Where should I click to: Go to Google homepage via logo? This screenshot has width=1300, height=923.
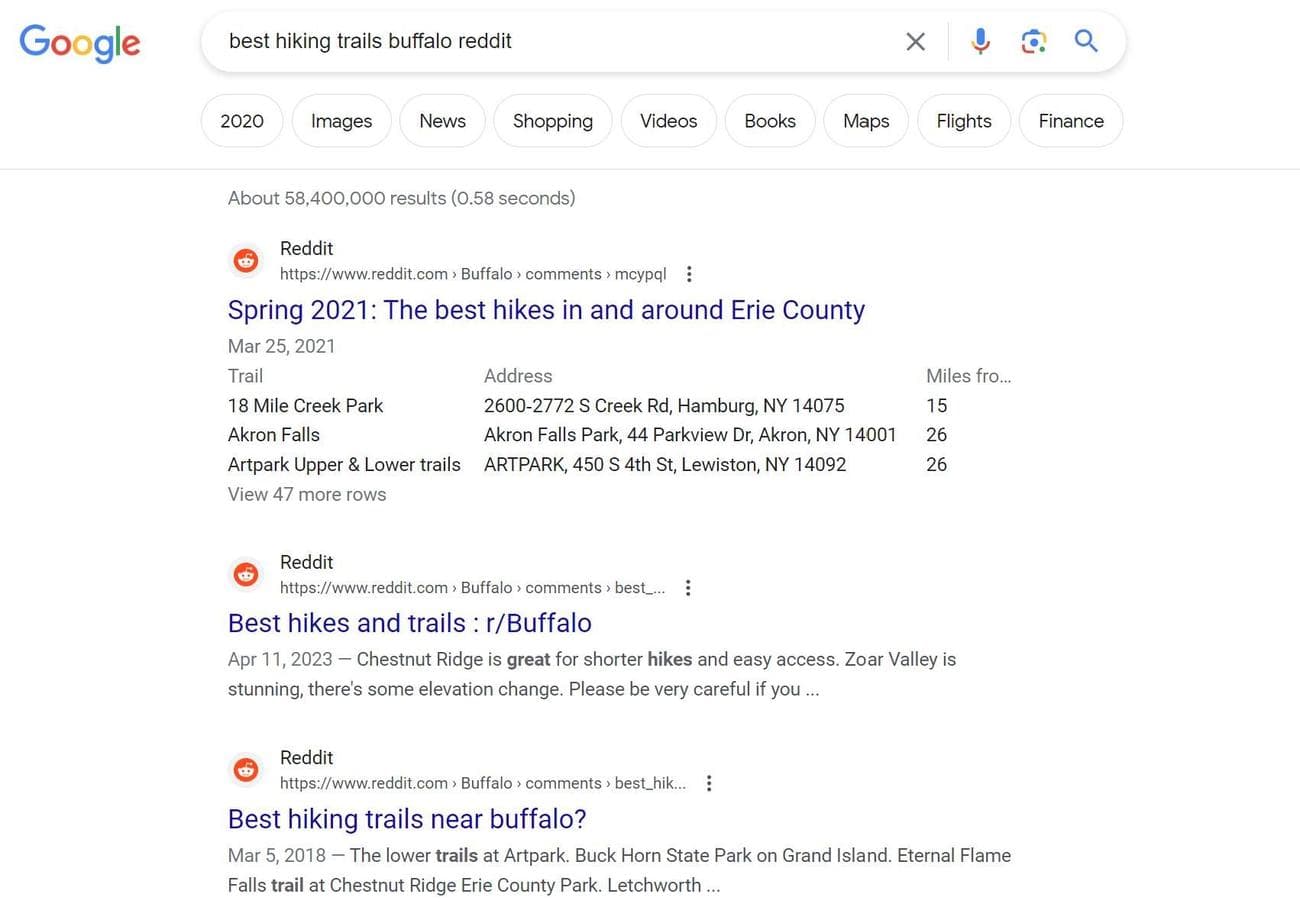point(80,42)
